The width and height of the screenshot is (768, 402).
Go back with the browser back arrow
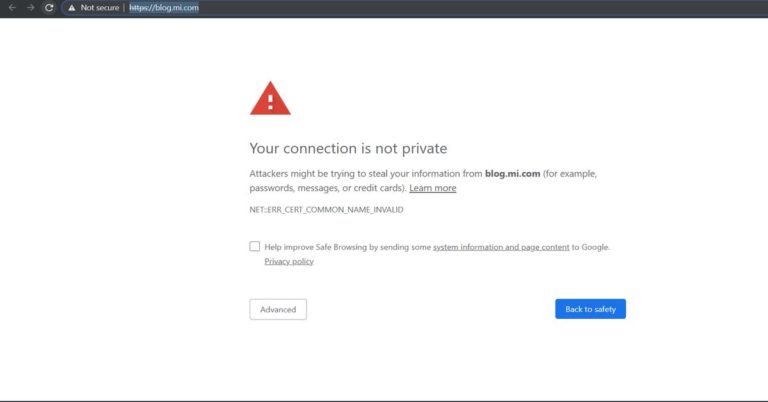pos(12,8)
